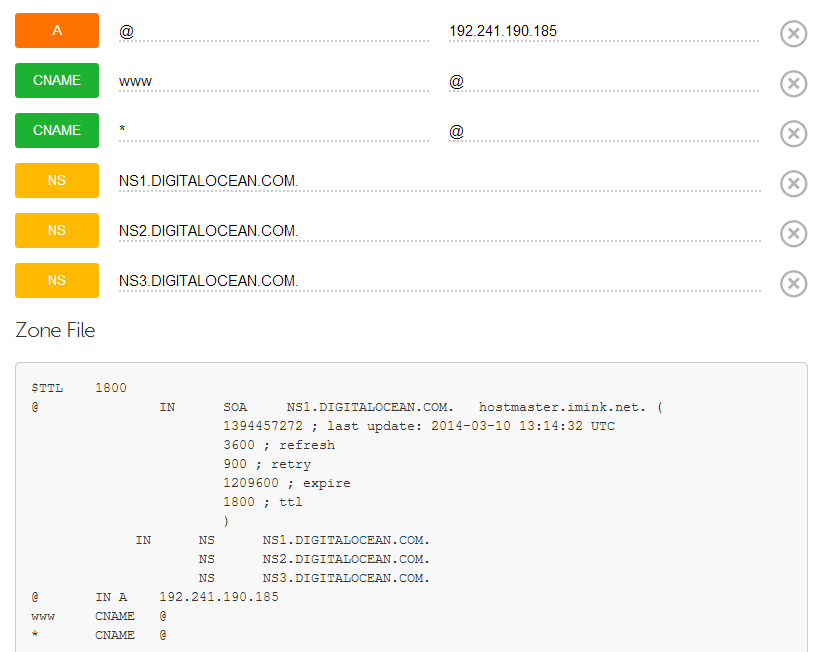Edit the www CNAME name field
The image size is (816, 652).
(x=273, y=81)
